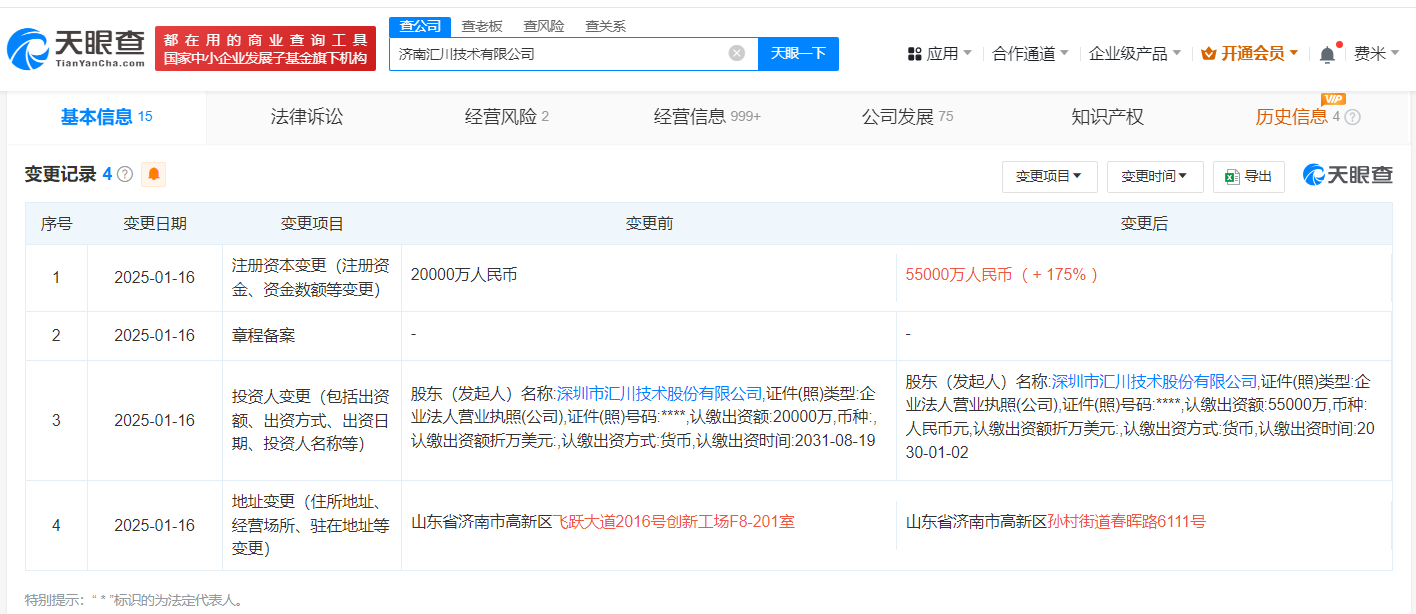
Task: Switch to the 知识产权 tab
Action: pos(1107,117)
